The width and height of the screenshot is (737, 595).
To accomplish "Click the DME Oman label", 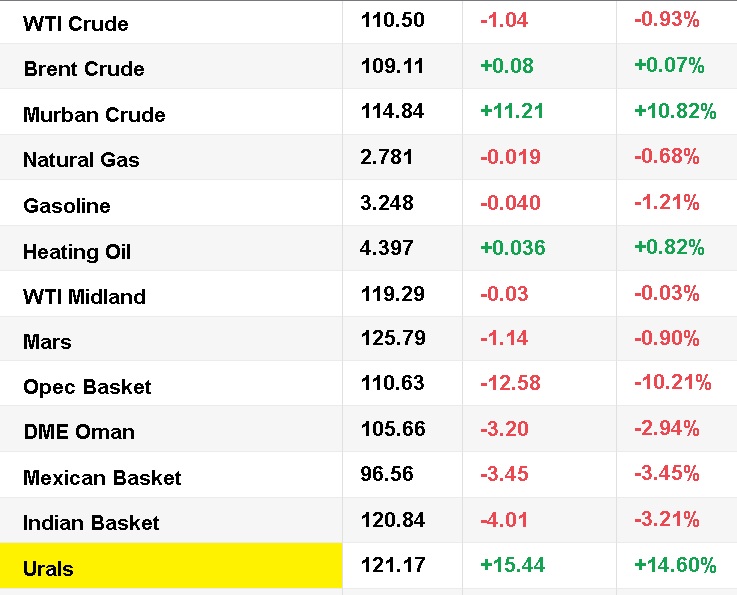I will click(79, 432).
